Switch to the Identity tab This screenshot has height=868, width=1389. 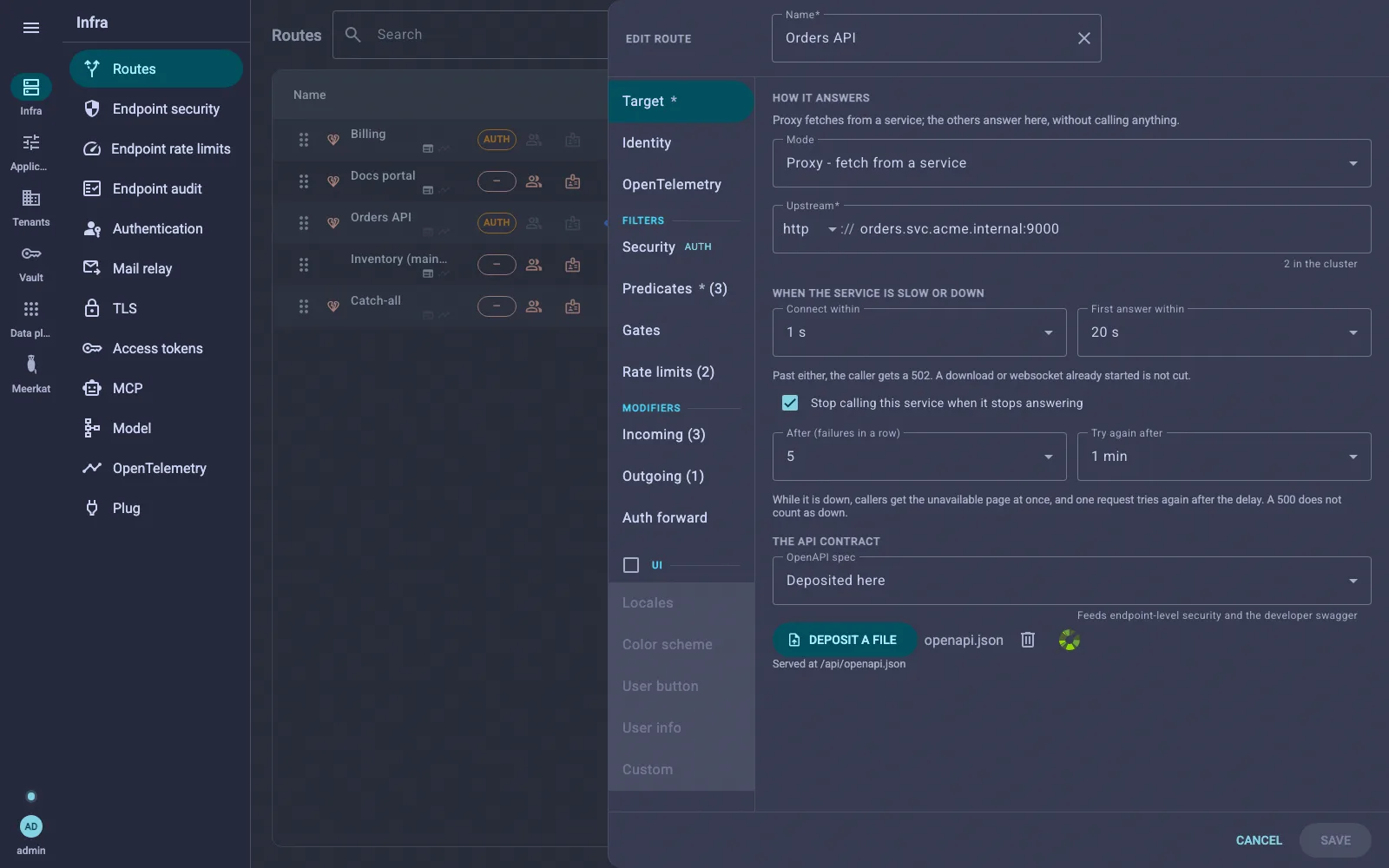click(x=681, y=143)
